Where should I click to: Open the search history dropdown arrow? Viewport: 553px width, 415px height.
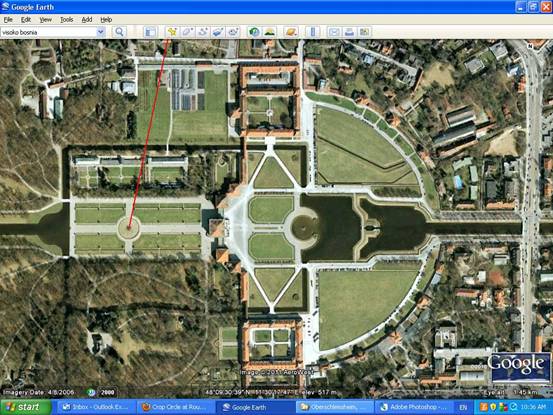101,32
